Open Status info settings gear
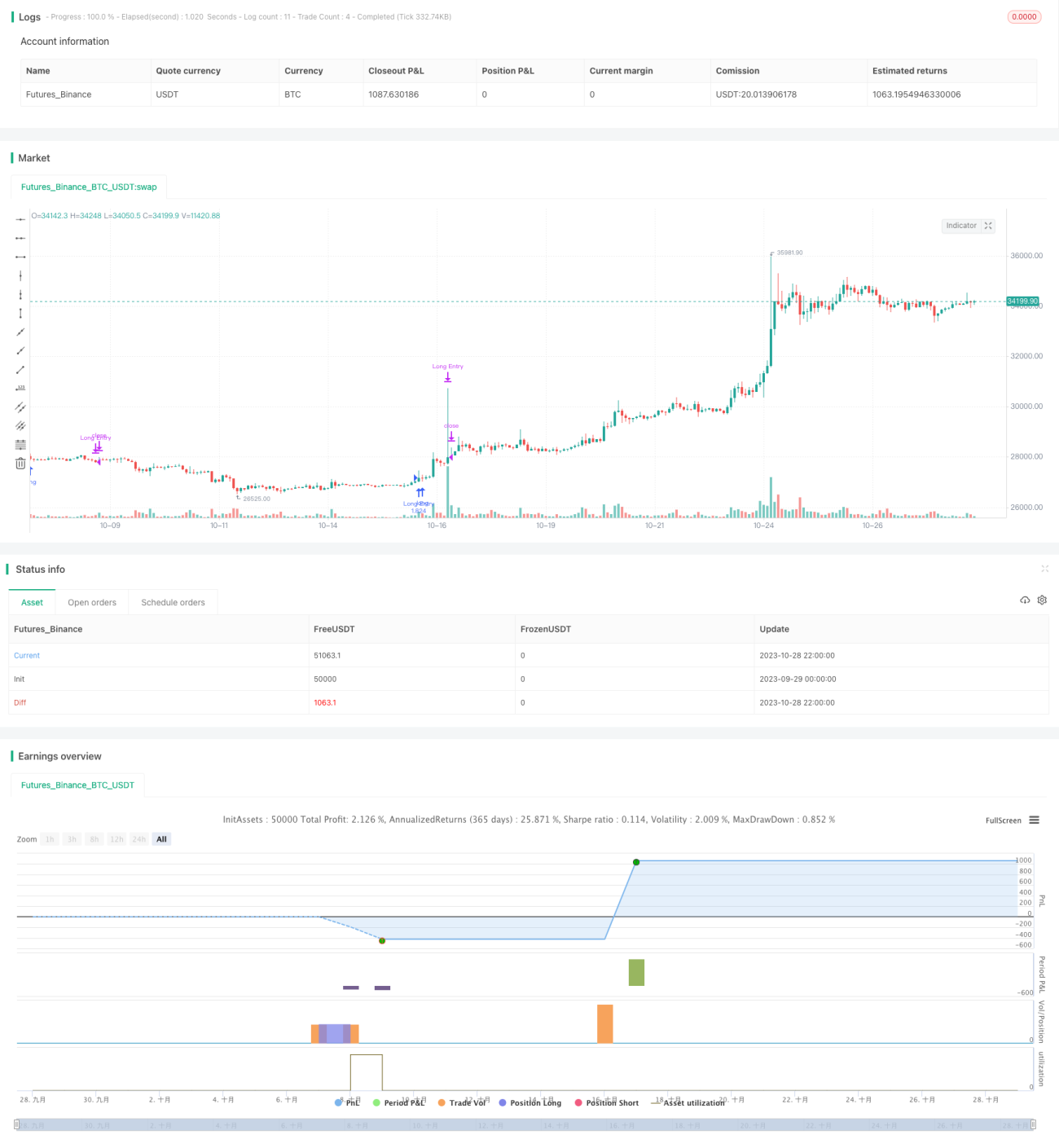Screen dimensions: 1059x1148 click(1042, 600)
